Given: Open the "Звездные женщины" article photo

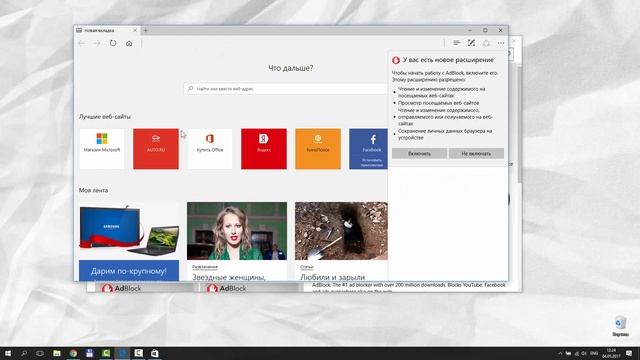Looking at the screenshot, I should pyautogui.click(x=237, y=231).
